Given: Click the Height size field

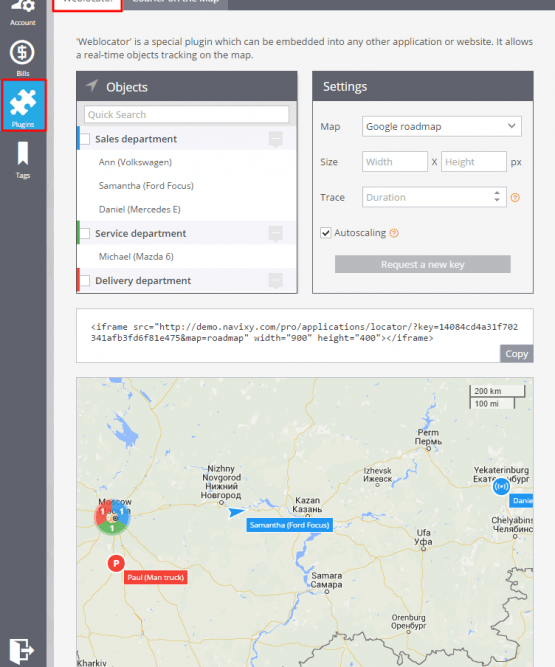Looking at the screenshot, I should coord(473,162).
